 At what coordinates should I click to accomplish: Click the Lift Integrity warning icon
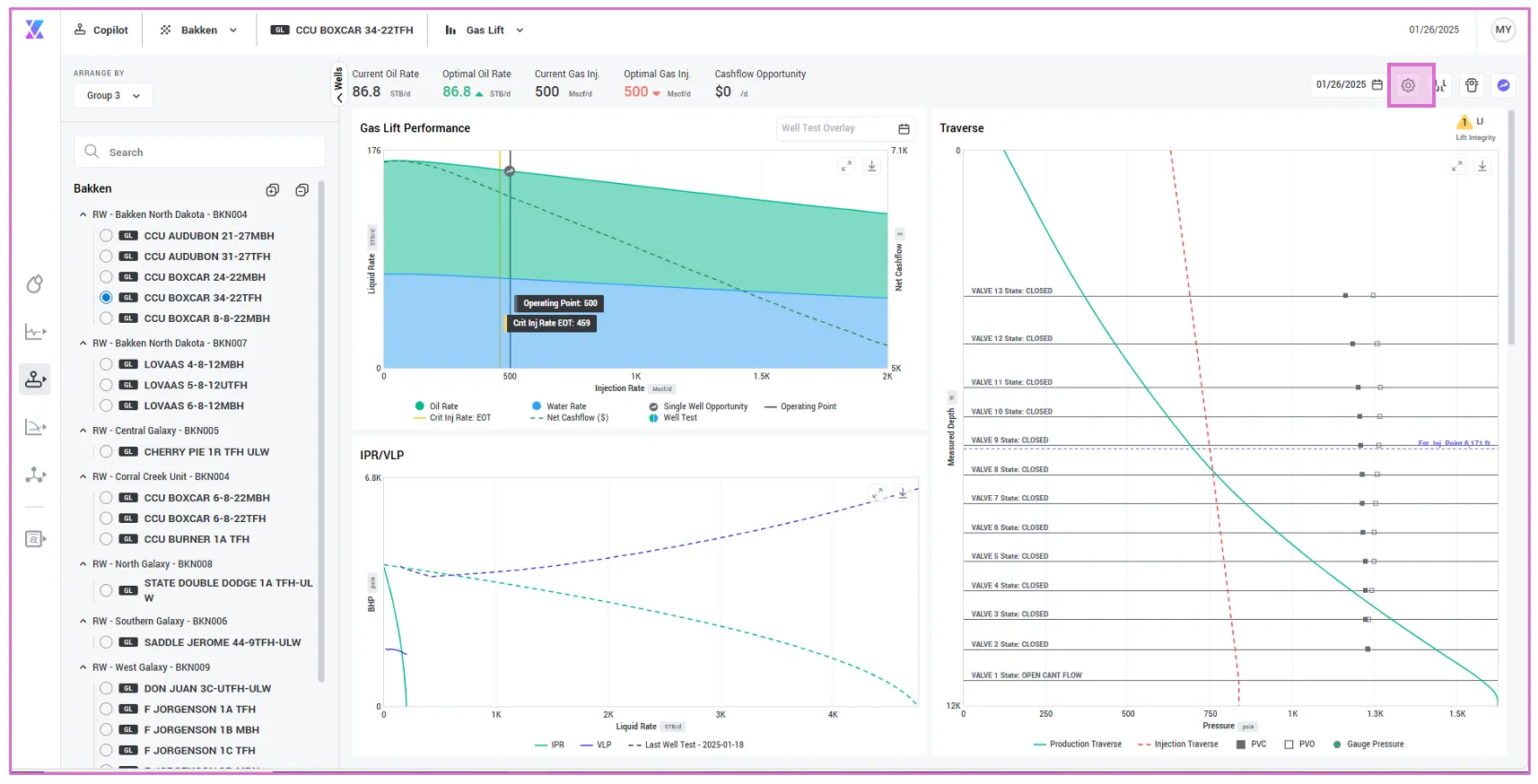coord(1464,122)
